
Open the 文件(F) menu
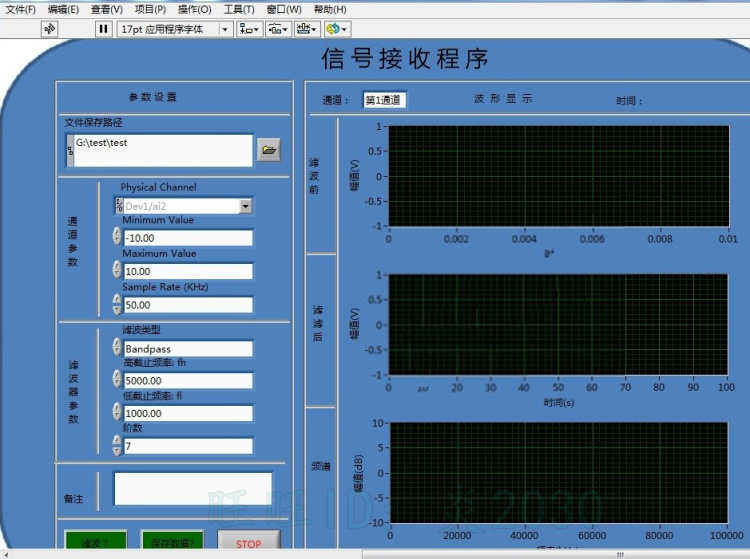point(21,9)
